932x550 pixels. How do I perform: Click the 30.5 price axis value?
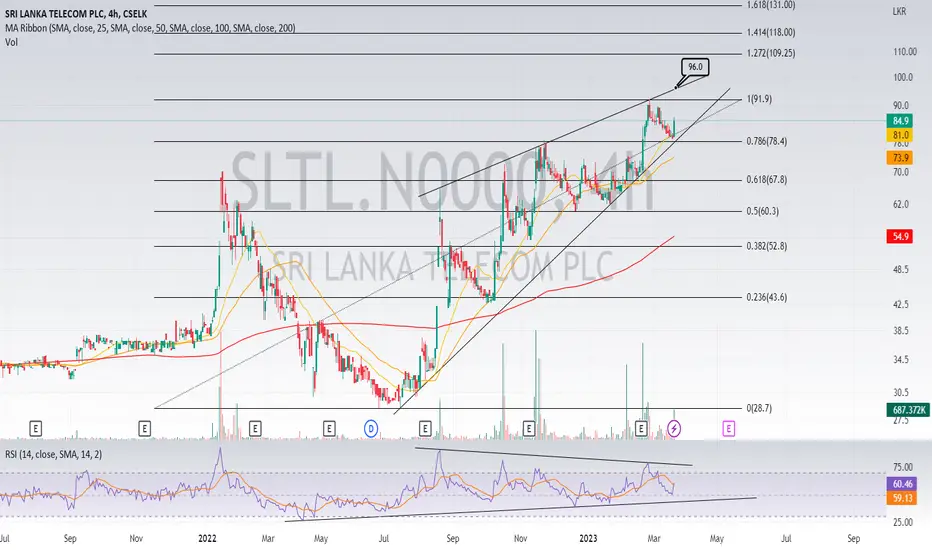(900, 393)
